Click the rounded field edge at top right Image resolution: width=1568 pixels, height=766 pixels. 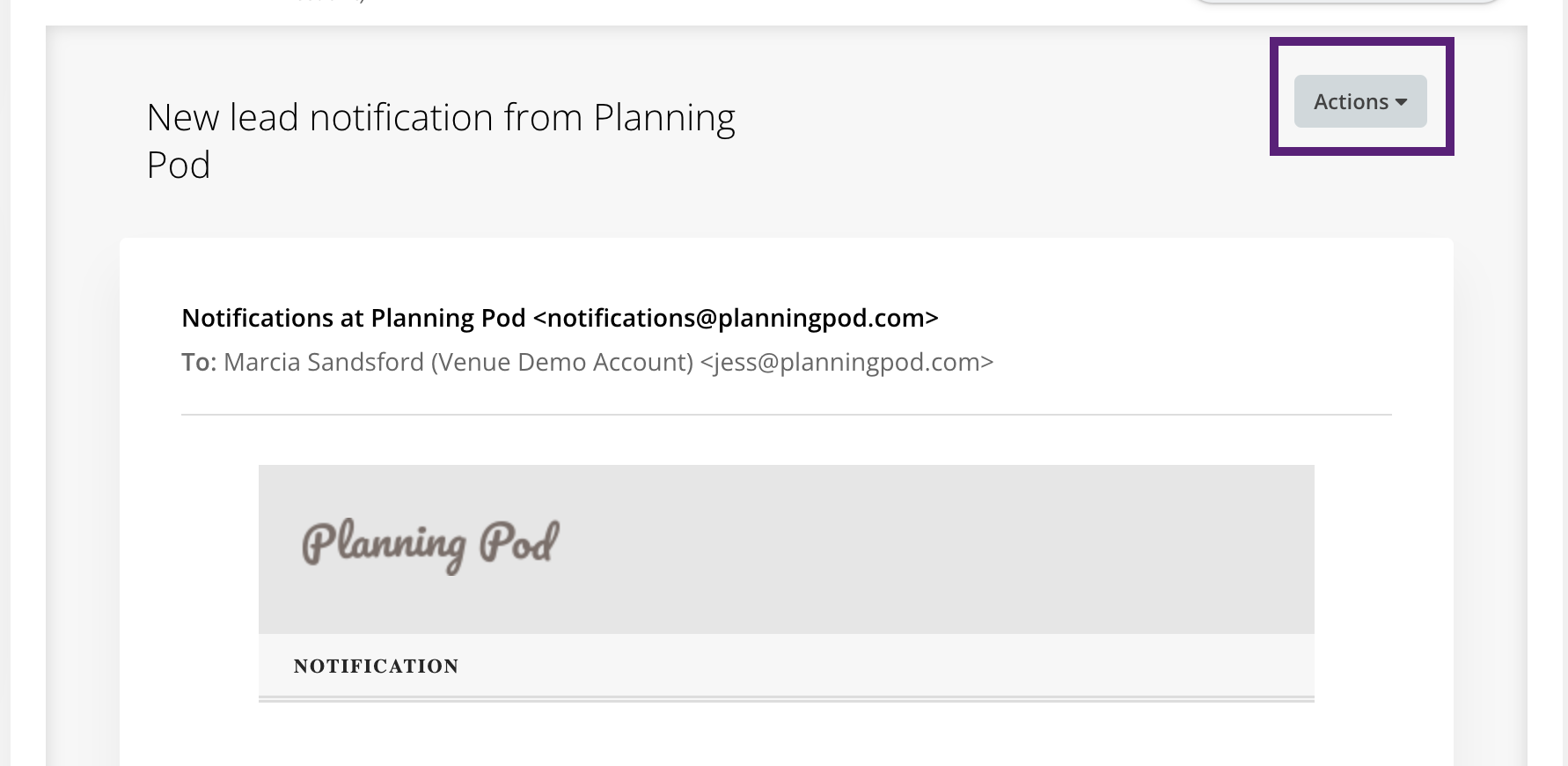click(1348, 2)
